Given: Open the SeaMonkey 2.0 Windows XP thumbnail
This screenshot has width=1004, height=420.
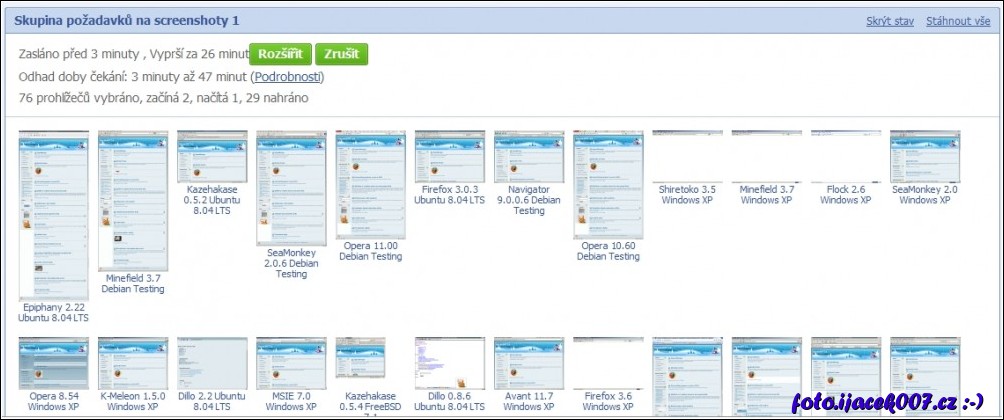Looking at the screenshot, I should [925, 156].
